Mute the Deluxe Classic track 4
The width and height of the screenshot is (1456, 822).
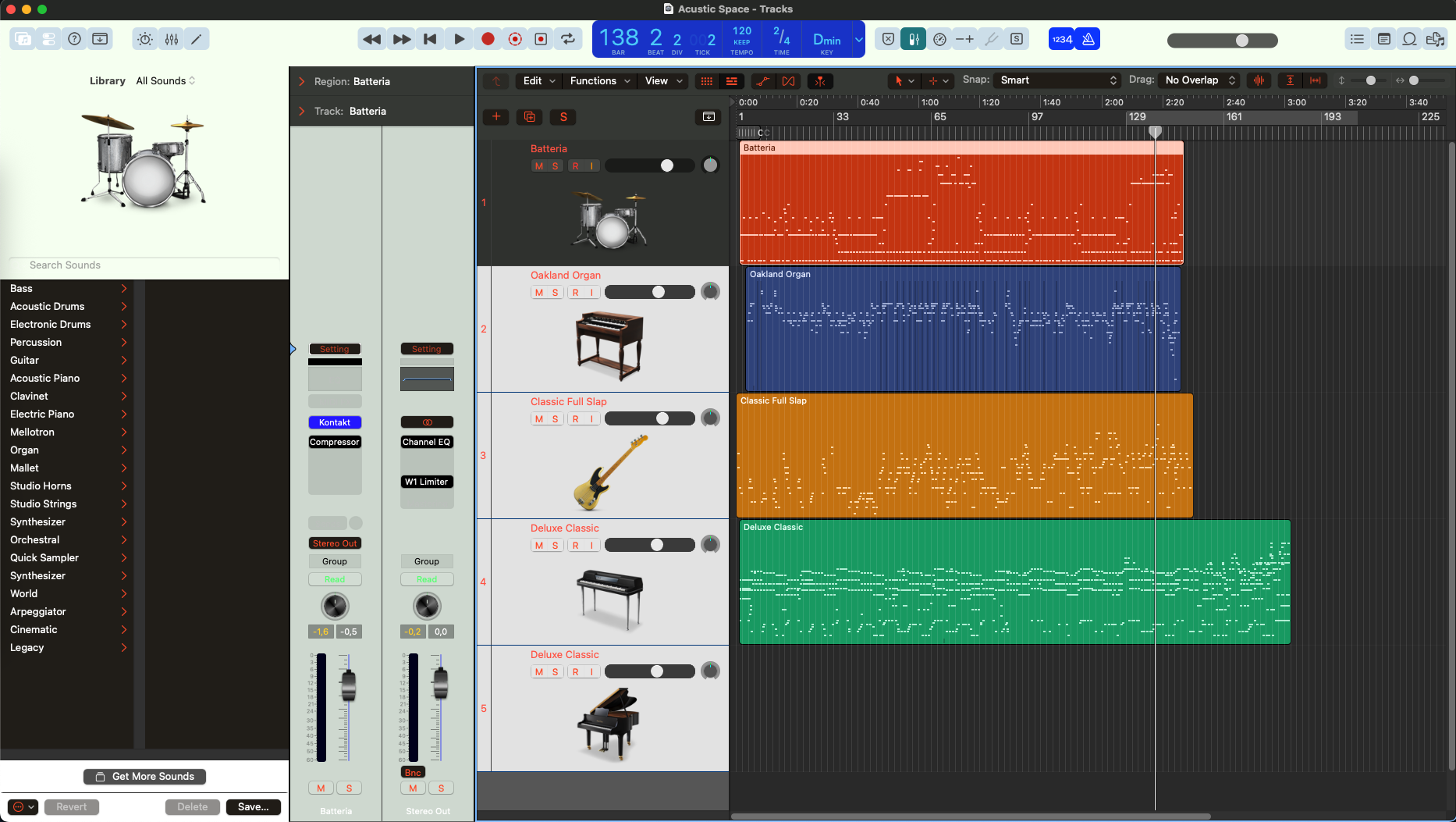click(539, 546)
